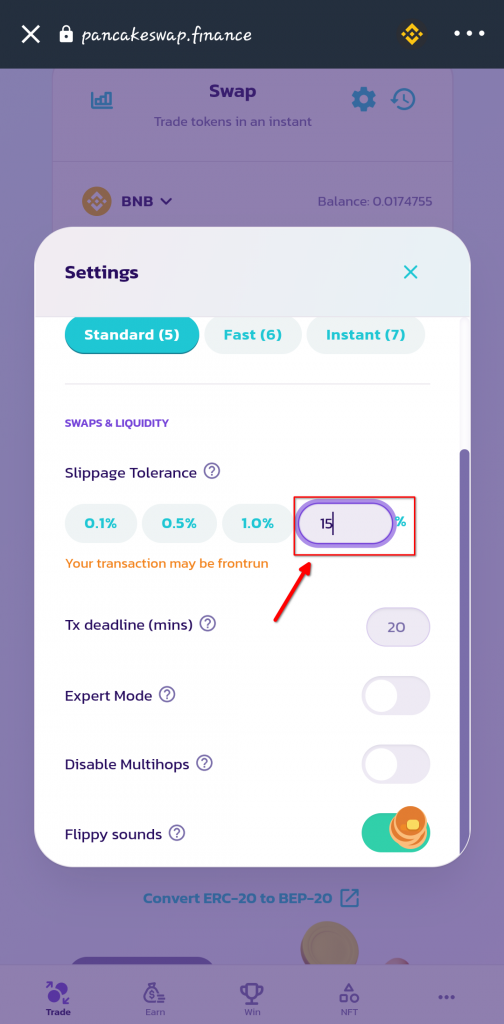This screenshot has width=504, height=1024.
Task: Click the Tx deadline minutes field
Action: coord(398,627)
